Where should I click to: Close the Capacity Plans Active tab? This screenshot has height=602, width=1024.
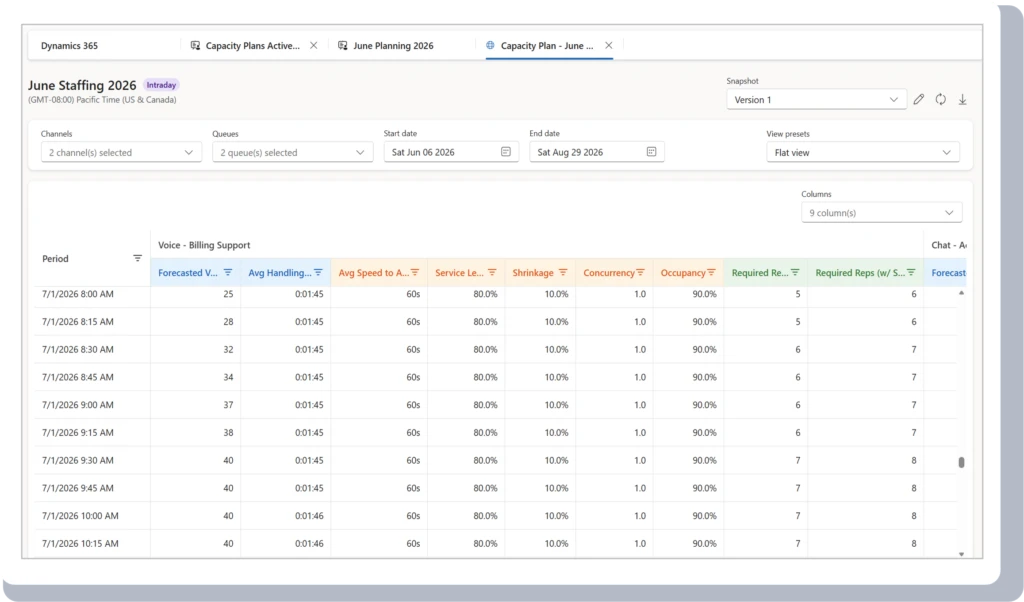click(313, 46)
